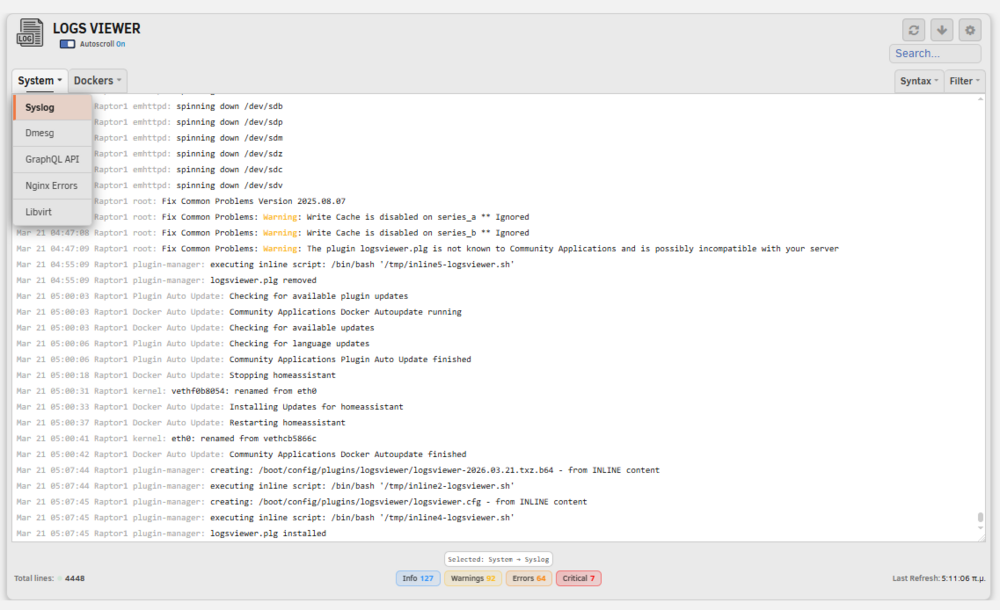The image size is (1000, 610).
Task: Click the Total lines 4448 text
Action: coord(50,578)
